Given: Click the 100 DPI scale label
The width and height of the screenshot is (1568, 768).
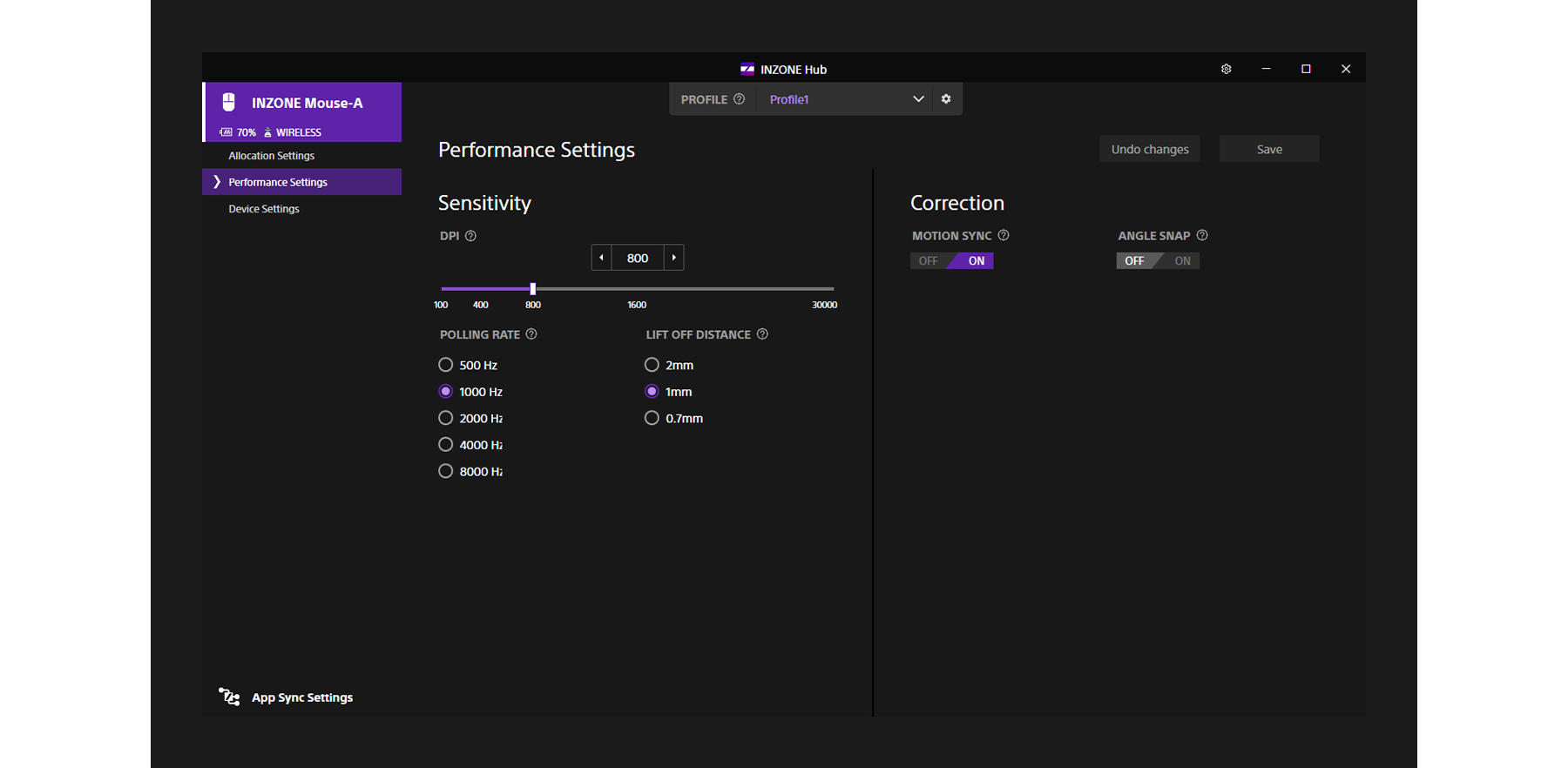Looking at the screenshot, I should 441,305.
